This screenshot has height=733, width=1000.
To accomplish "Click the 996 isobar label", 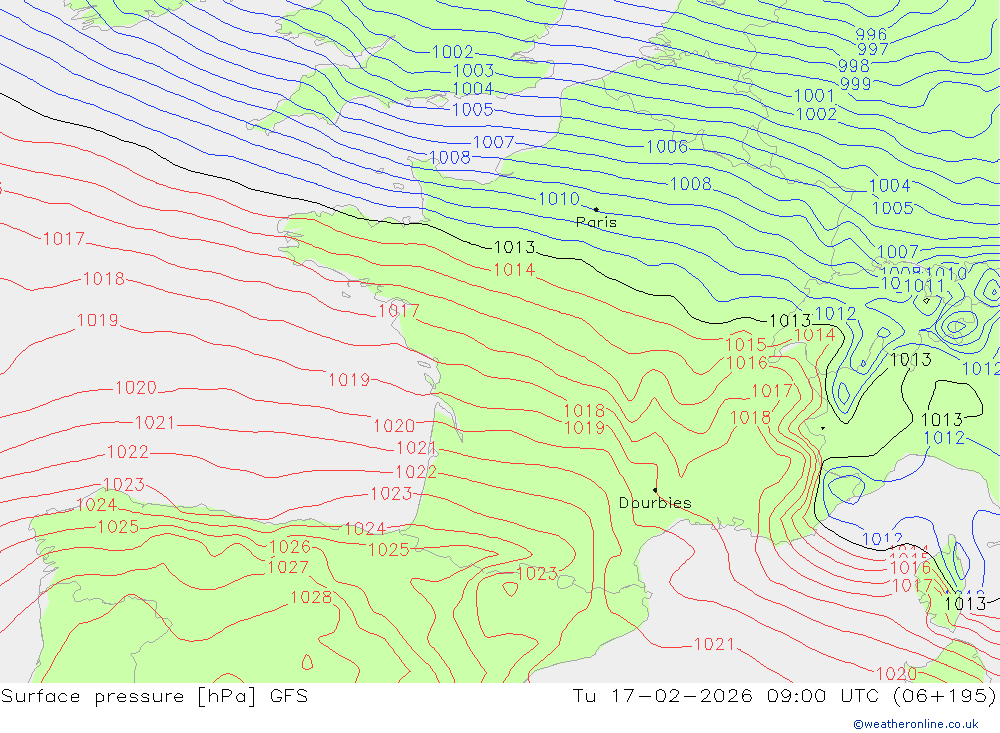I will (871, 34).
